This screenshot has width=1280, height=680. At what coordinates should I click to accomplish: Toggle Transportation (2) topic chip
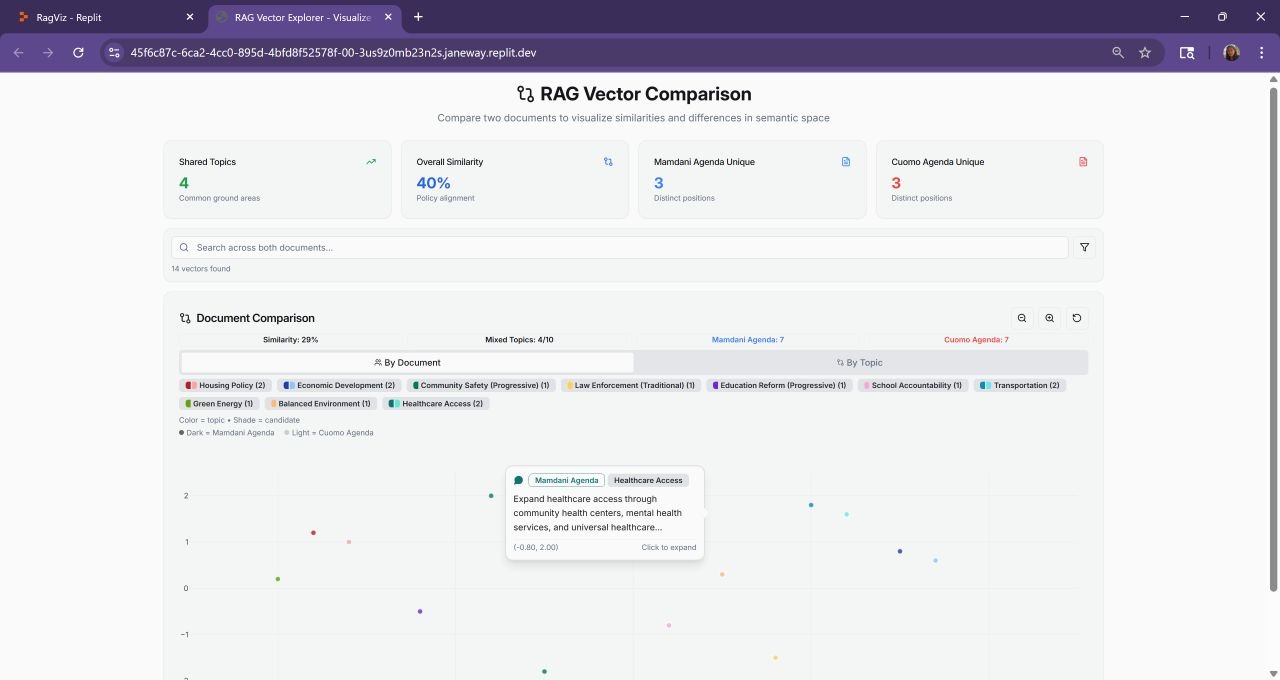coord(1020,385)
